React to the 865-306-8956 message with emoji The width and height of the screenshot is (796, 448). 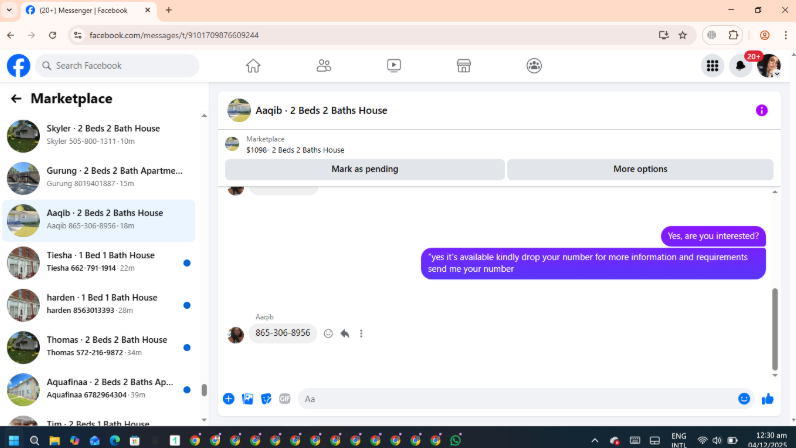(328, 334)
